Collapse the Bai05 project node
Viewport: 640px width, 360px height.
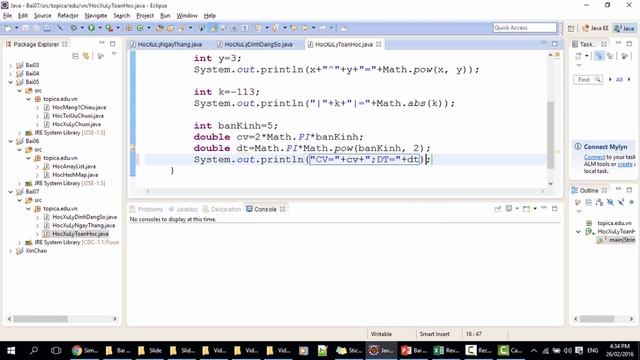click(11, 82)
